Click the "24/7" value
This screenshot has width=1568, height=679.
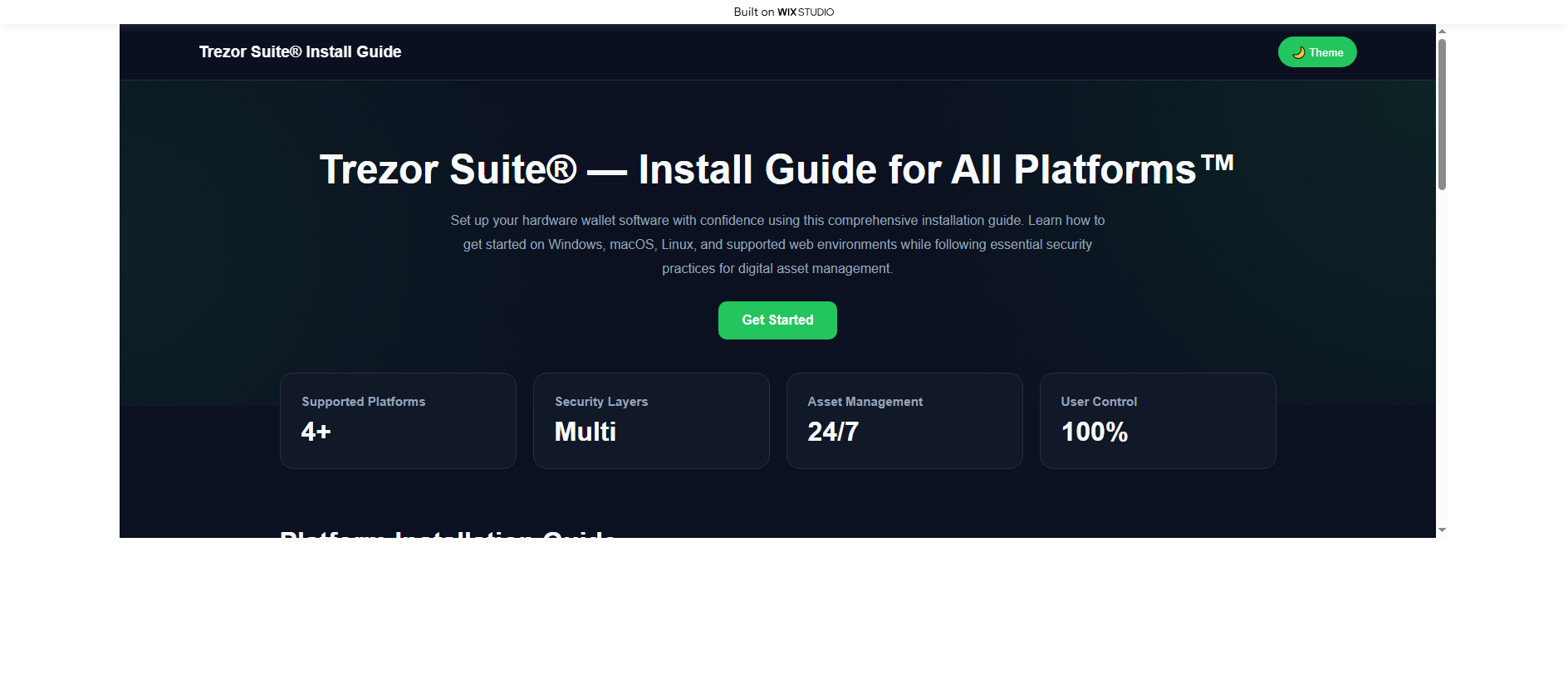833,432
